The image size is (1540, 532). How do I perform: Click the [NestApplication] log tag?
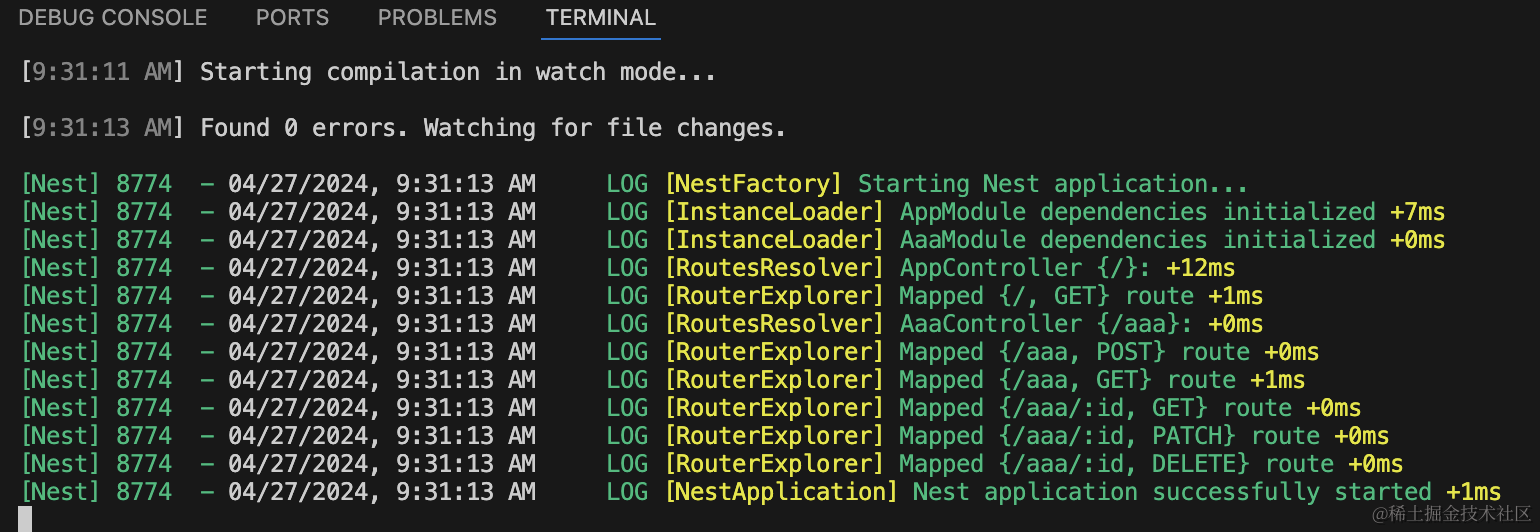tap(781, 492)
